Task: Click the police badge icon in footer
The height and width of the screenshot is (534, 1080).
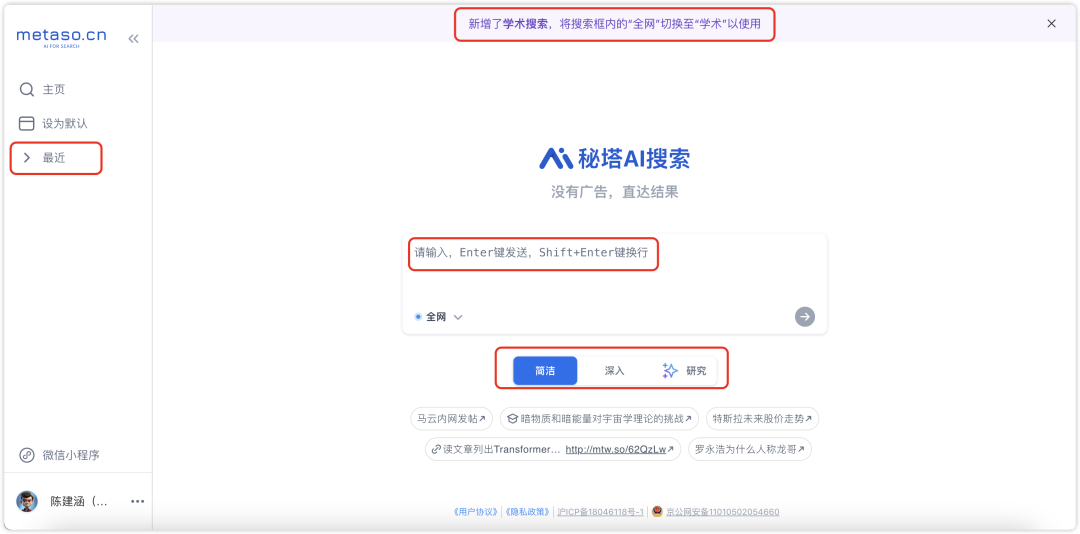Action: click(x=657, y=511)
